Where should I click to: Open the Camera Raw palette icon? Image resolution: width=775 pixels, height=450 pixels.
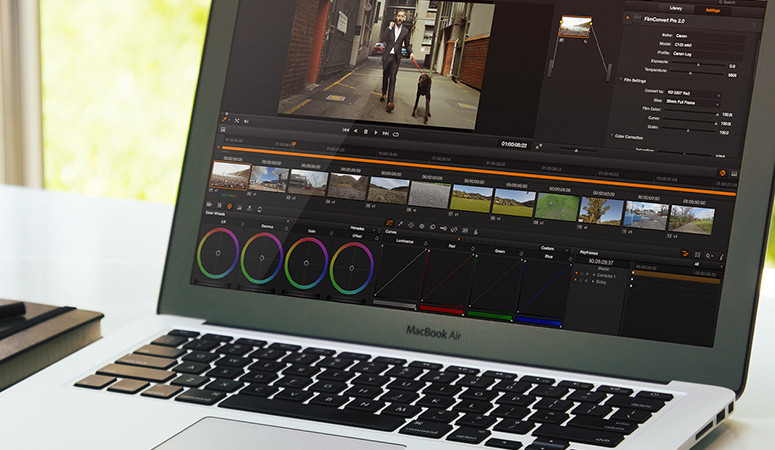pos(209,204)
